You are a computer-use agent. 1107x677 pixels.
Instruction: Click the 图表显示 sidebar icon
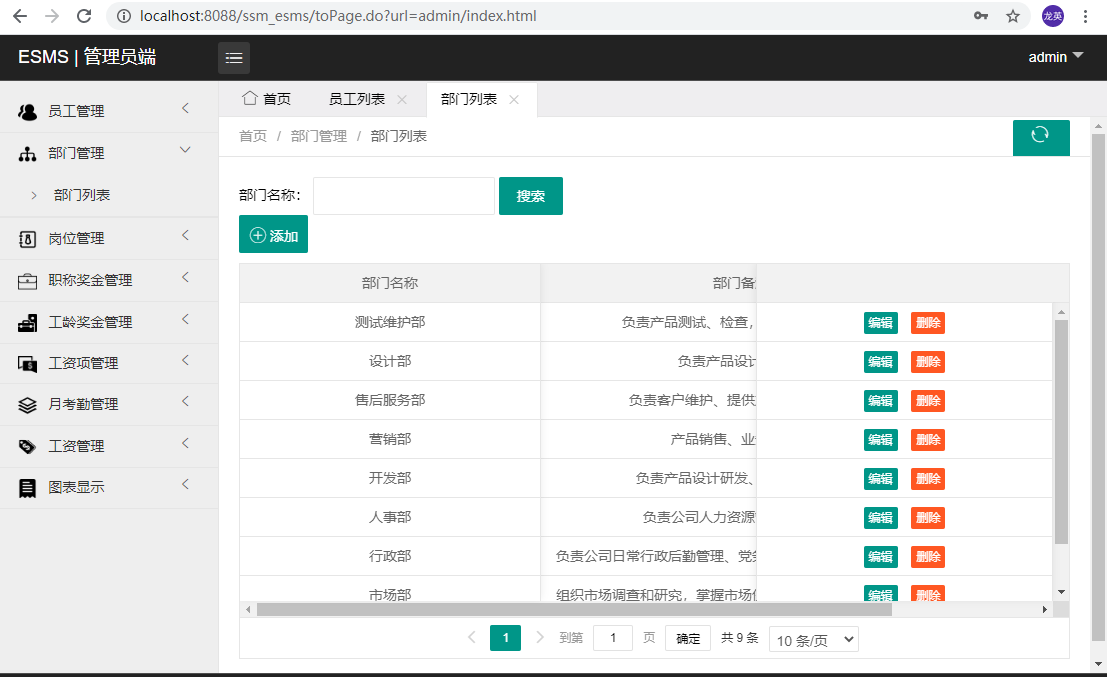(x=28, y=488)
